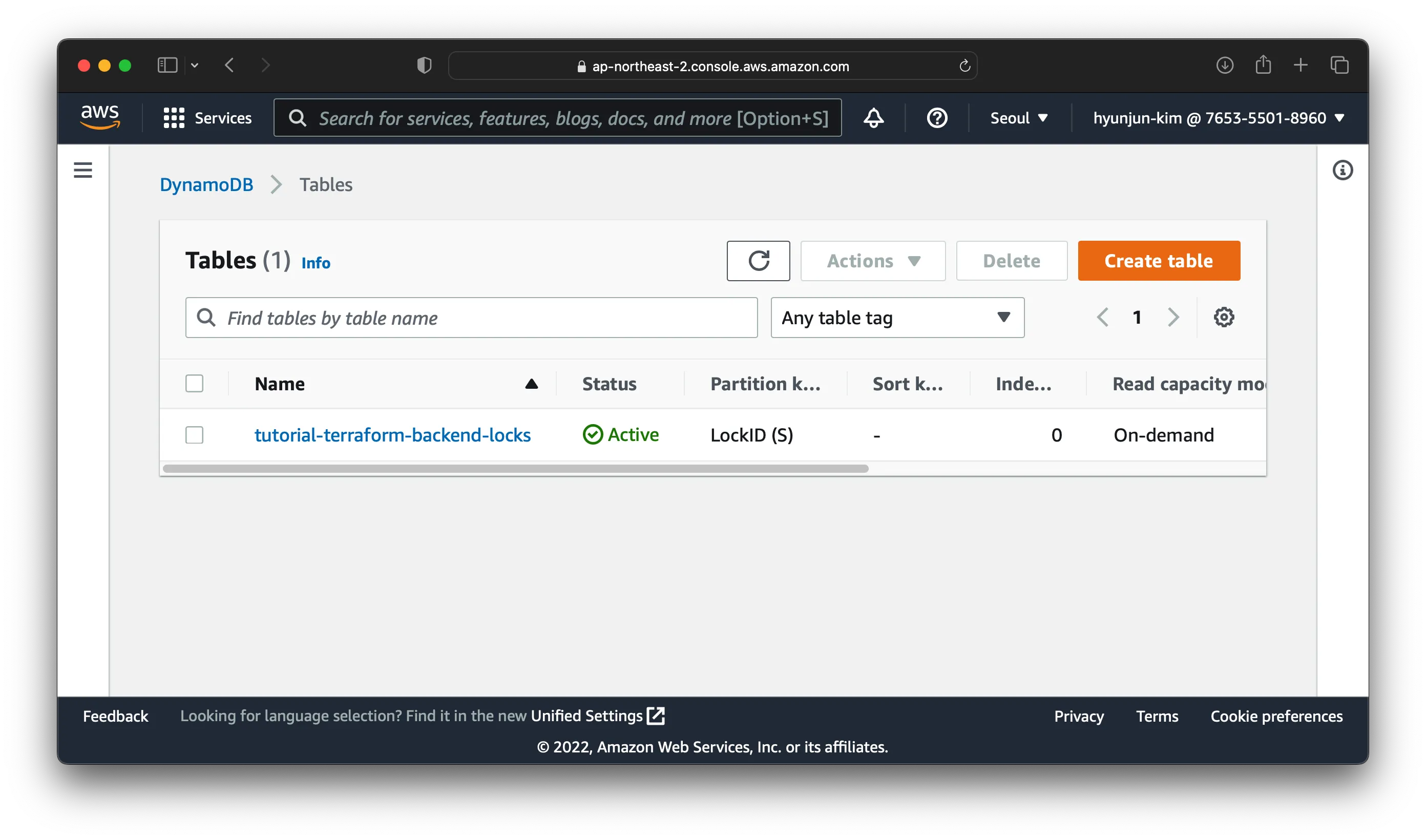This screenshot has height=840, width=1426.
Task: Open tutorial-terraform-backend-locks table details
Action: (x=392, y=435)
